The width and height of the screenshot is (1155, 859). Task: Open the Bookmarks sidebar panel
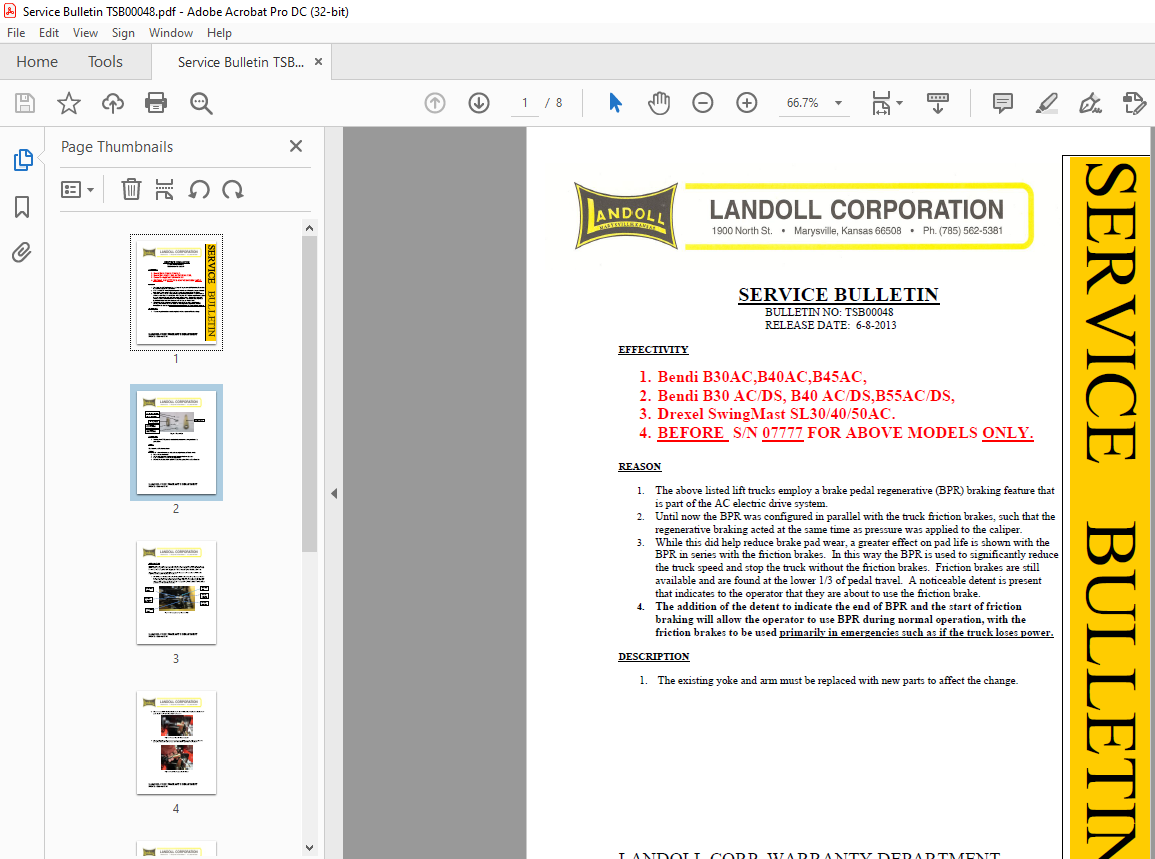click(22, 207)
